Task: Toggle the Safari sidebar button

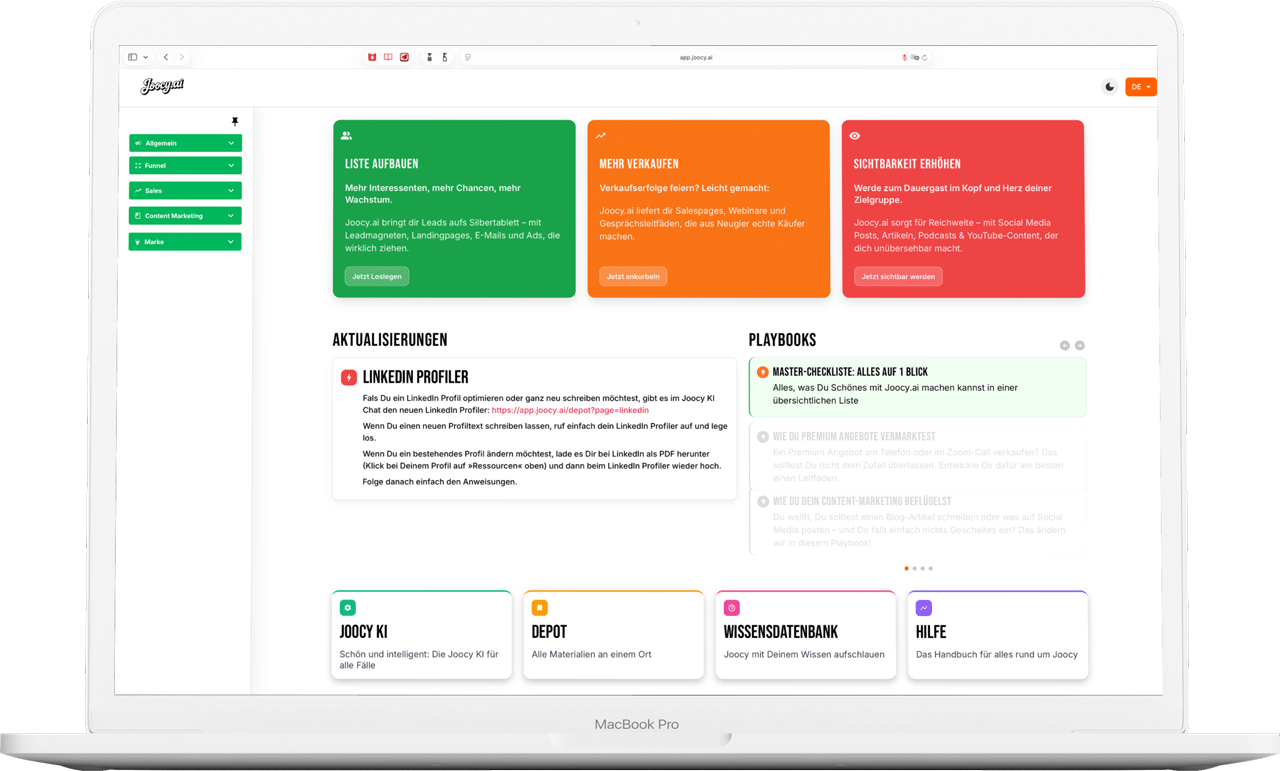Action: pyautogui.click(x=133, y=57)
